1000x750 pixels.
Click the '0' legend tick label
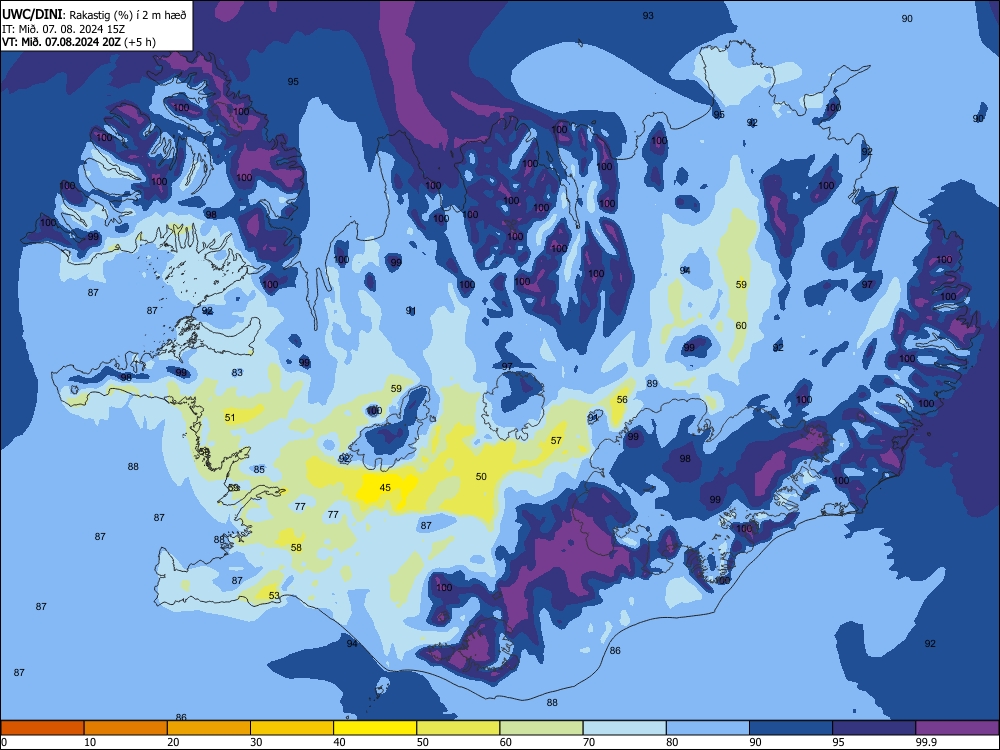(x=4, y=742)
